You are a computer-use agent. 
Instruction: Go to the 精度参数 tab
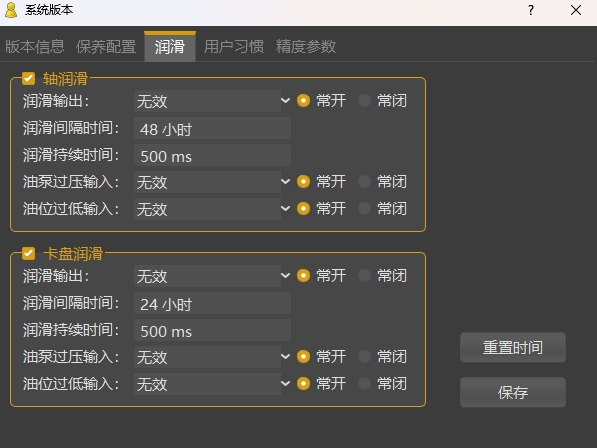(306, 46)
